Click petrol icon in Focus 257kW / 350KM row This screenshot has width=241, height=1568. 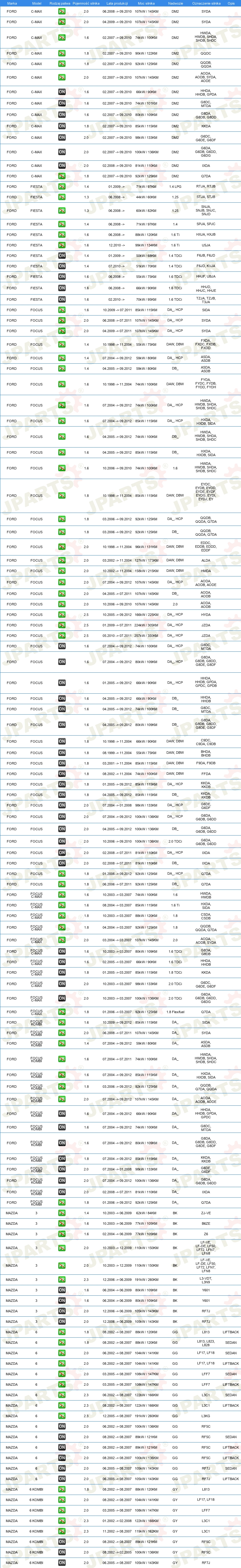coord(61,635)
